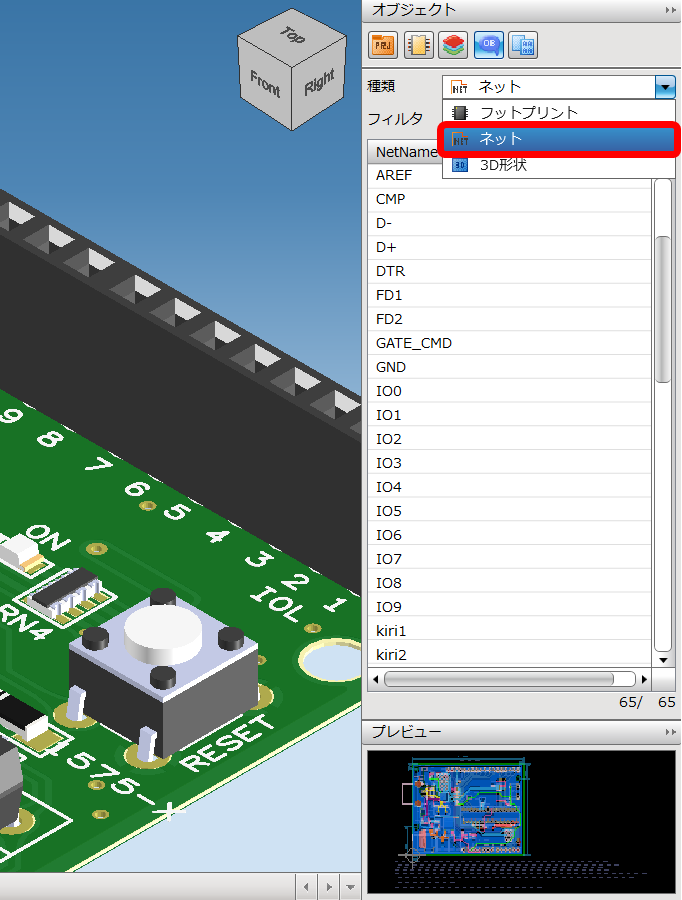
Task: Click the component/footprint library toolbar icon
Action: (x=419, y=44)
